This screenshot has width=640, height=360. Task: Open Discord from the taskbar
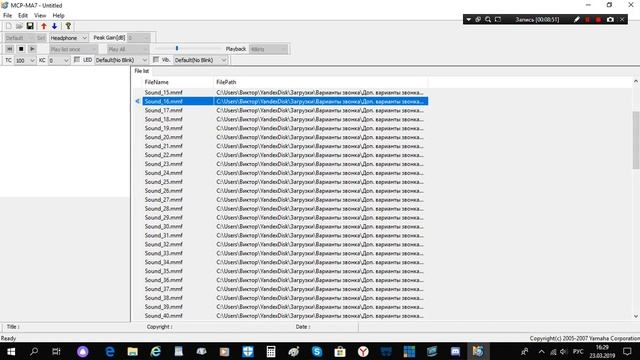pos(456,351)
